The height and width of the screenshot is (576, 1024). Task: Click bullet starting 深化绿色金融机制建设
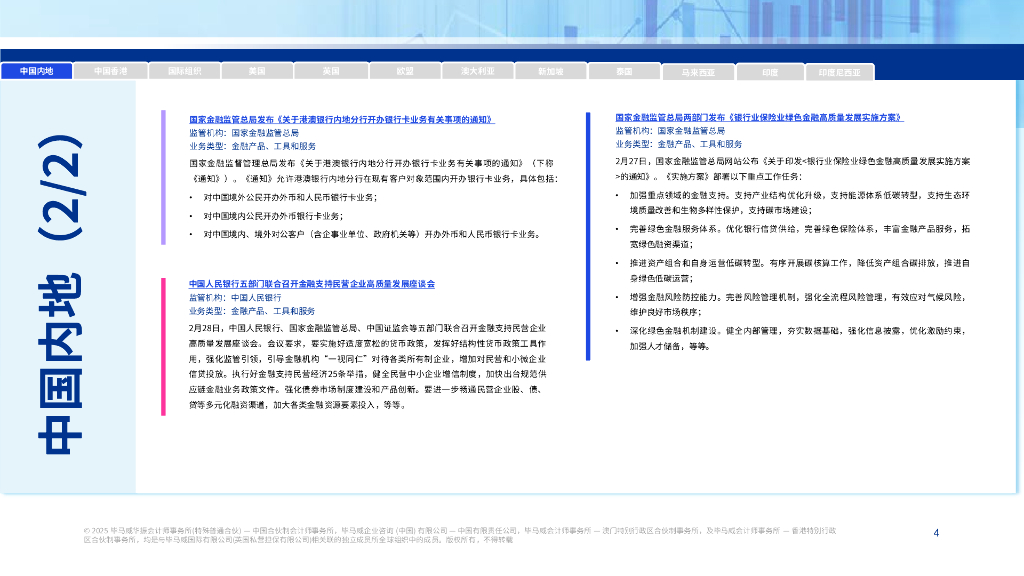[797, 338]
